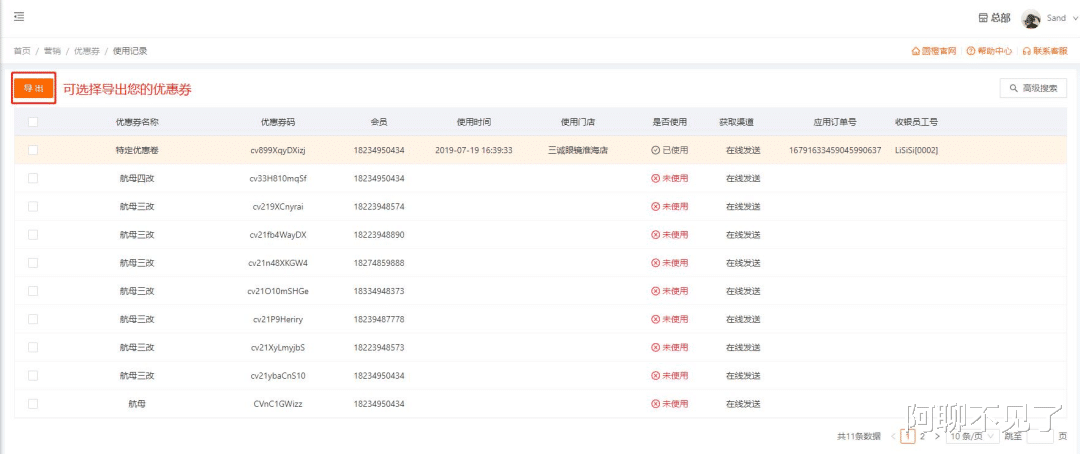Viewport: 1080px width, 454px height.
Task: Go to previous page arrow in pagination
Action: (893, 436)
